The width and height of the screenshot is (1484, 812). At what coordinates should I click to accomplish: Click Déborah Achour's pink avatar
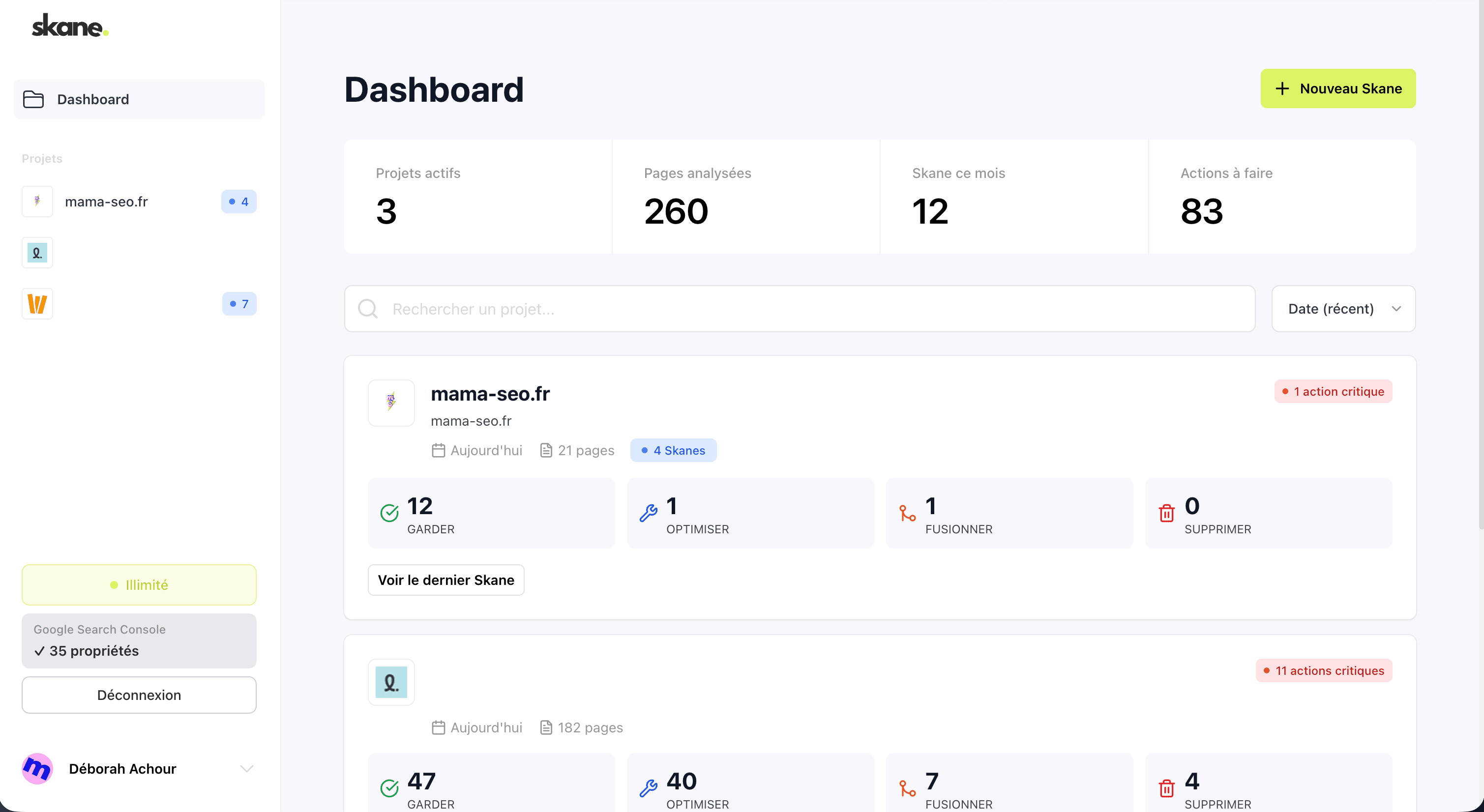pyautogui.click(x=37, y=768)
